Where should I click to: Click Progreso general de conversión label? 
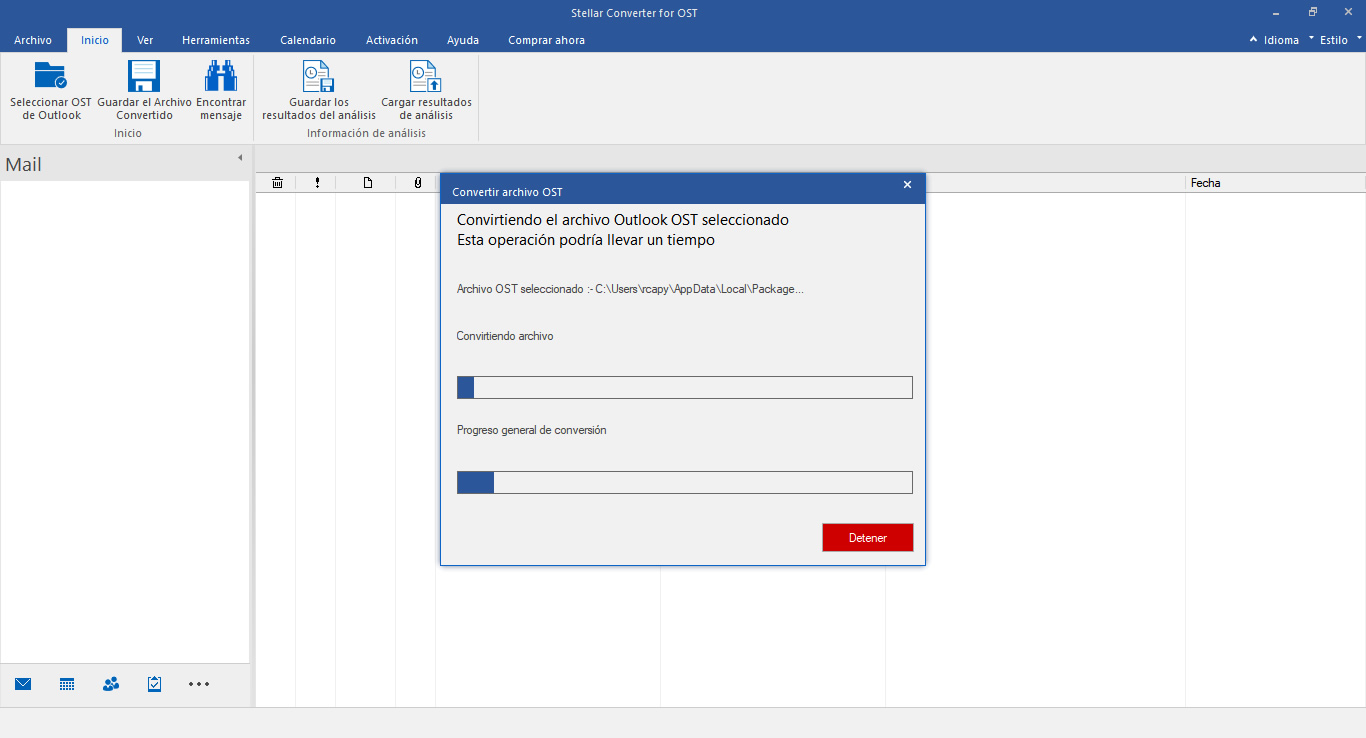(532, 430)
